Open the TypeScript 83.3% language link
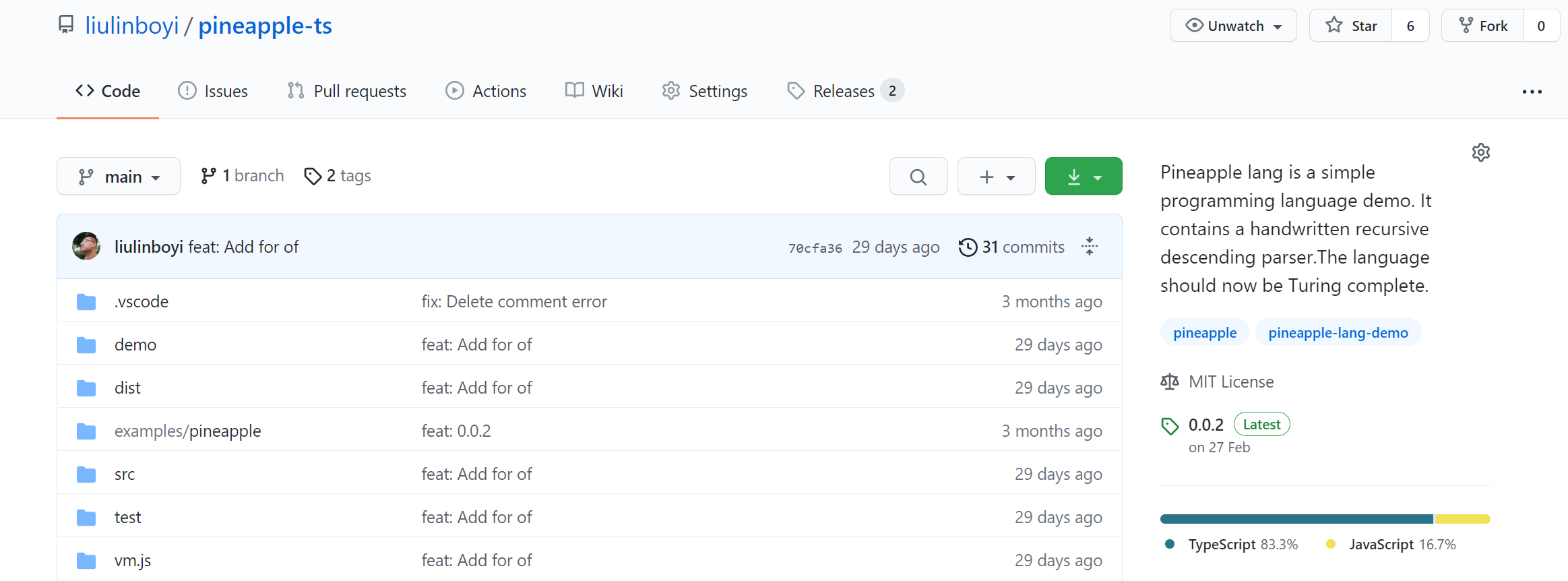1568x581 pixels. (x=1231, y=544)
